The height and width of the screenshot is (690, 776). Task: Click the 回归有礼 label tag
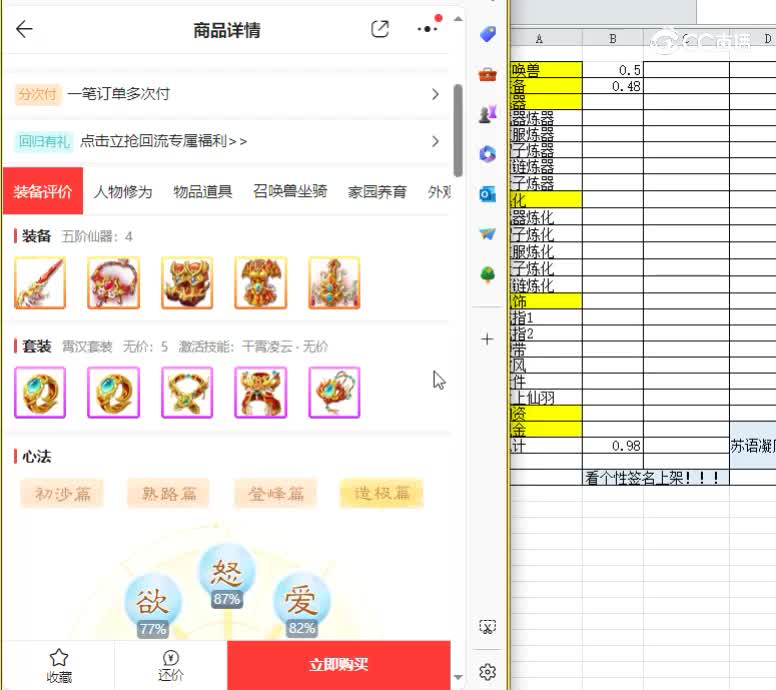44,142
